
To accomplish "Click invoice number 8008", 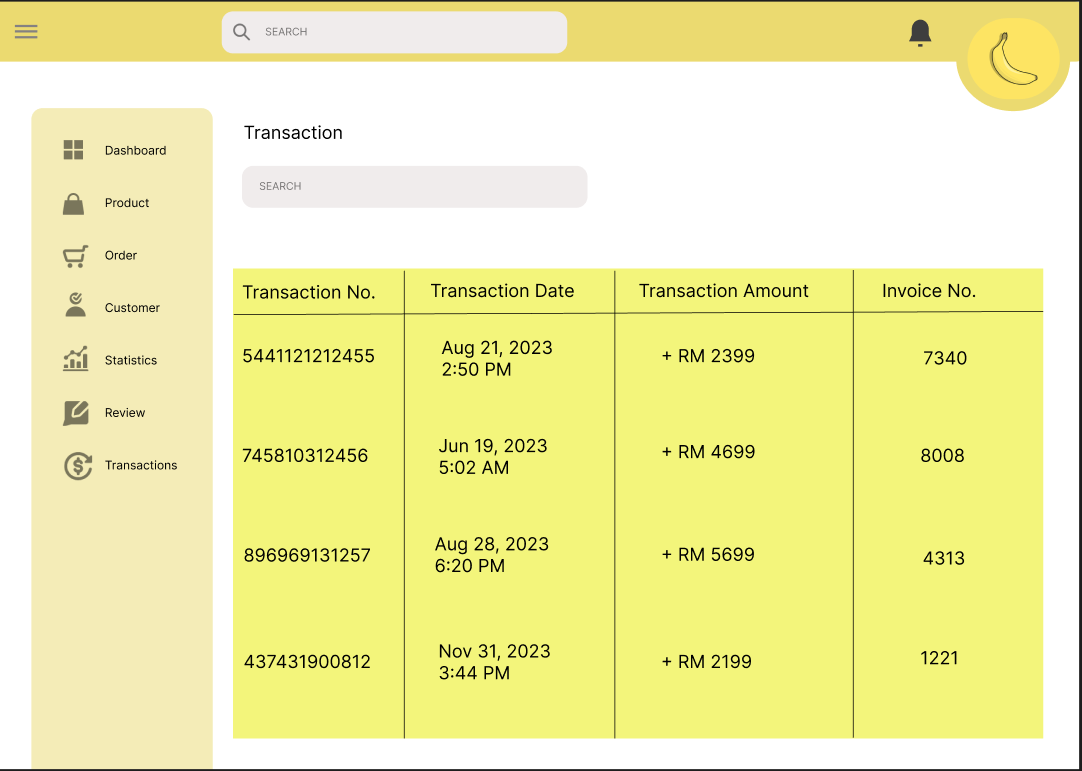I will [x=942, y=456].
